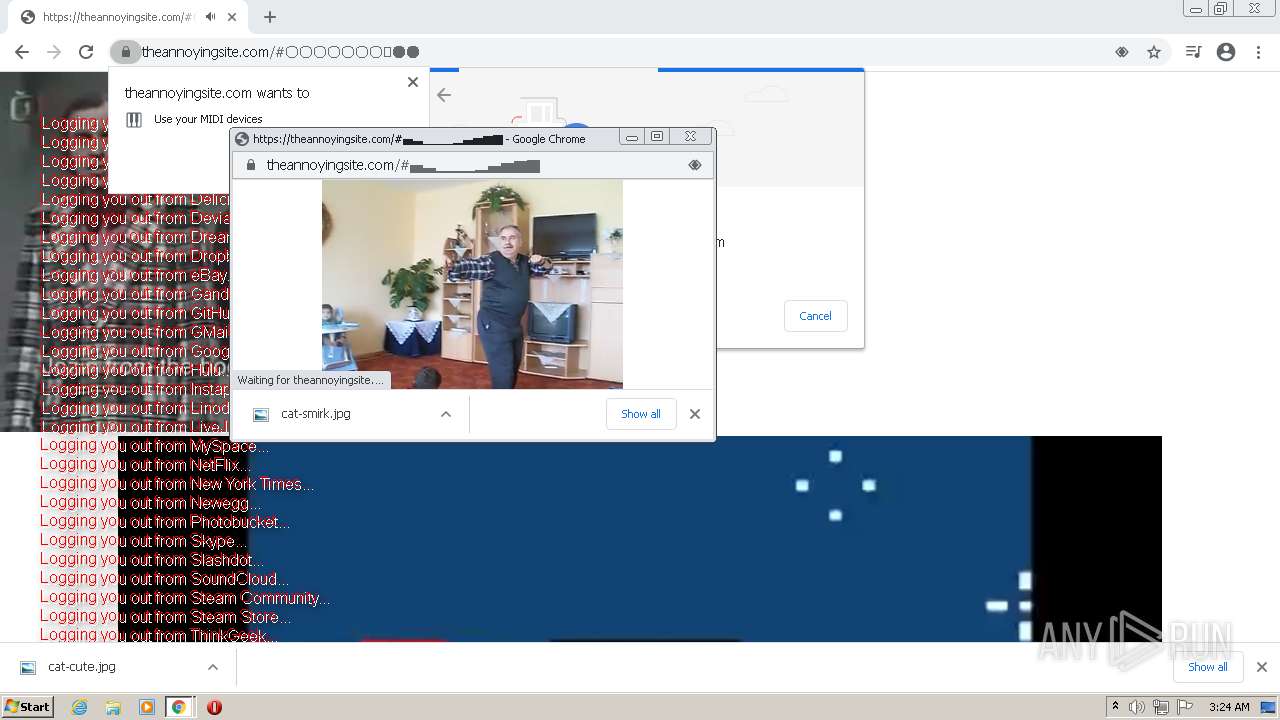Screen dimensions: 1280x720
Task: Click 'Logging you out from Newegg...' text
Action: click(151, 503)
